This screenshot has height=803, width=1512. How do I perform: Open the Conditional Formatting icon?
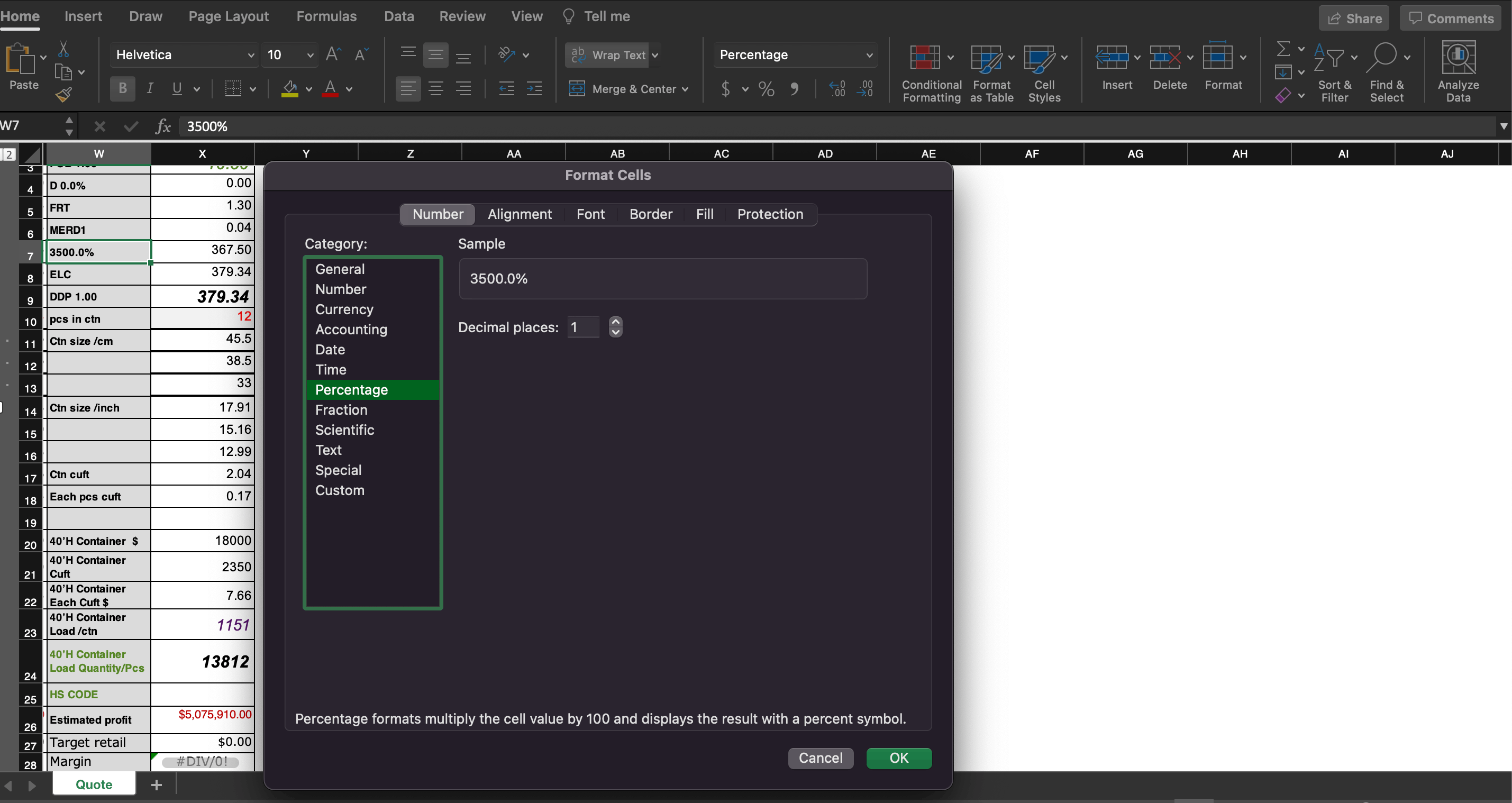coord(924,58)
